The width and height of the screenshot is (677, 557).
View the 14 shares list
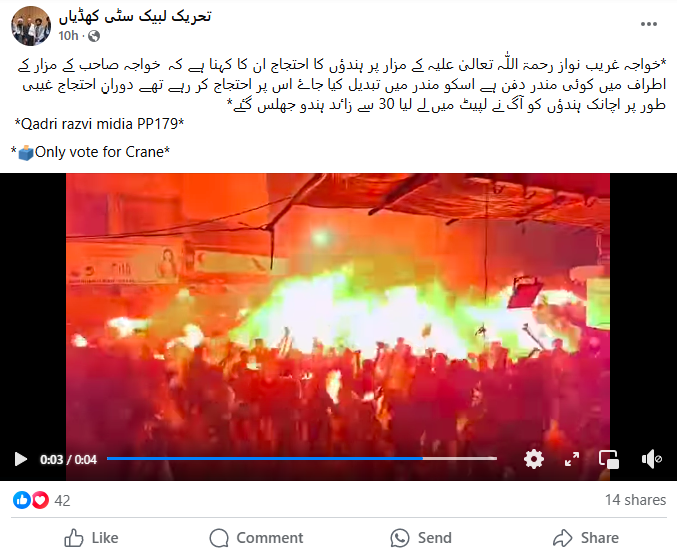tap(635, 500)
